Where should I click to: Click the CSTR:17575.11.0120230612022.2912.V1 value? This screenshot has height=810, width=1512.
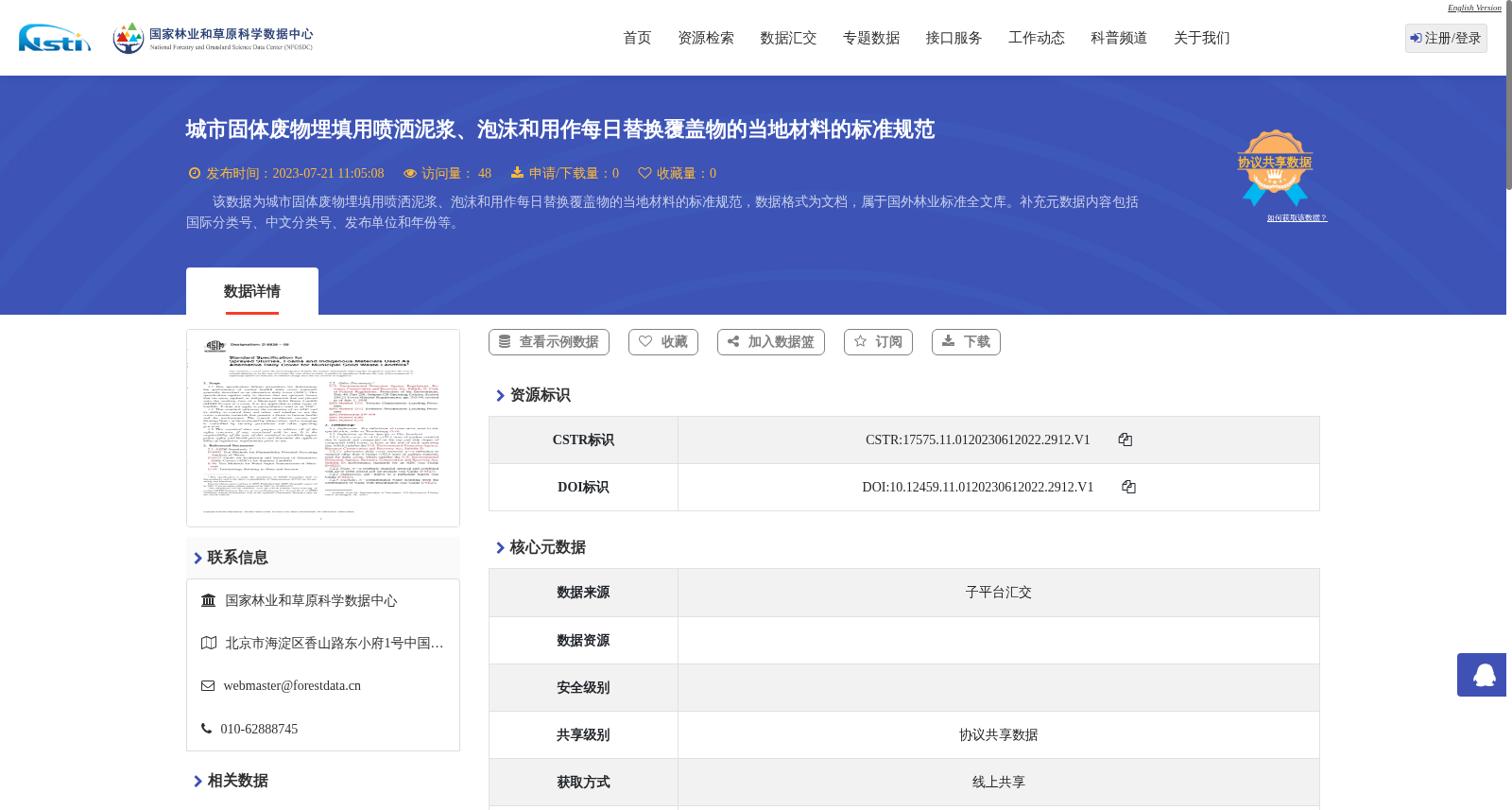coord(978,439)
